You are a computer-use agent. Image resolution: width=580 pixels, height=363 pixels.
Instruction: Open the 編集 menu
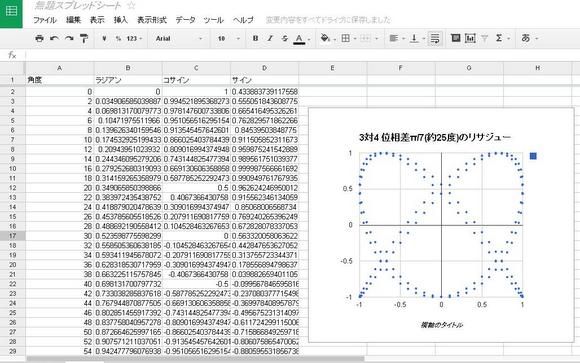coord(73,20)
